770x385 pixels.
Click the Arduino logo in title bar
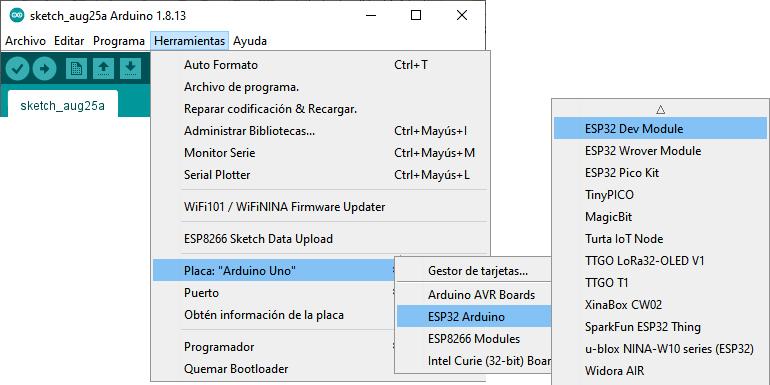click(17, 15)
